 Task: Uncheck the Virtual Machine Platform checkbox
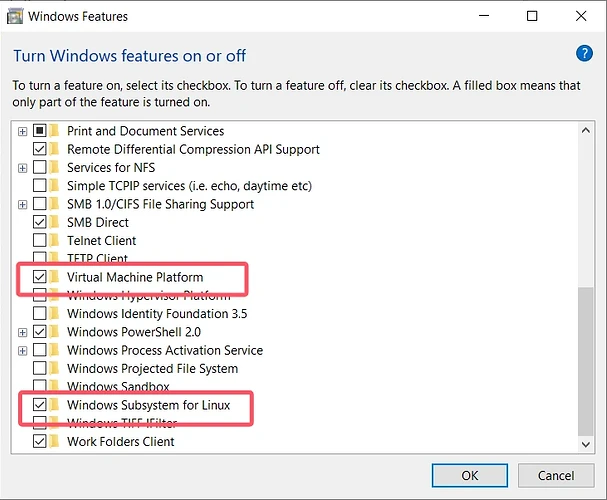tap(40, 277)
